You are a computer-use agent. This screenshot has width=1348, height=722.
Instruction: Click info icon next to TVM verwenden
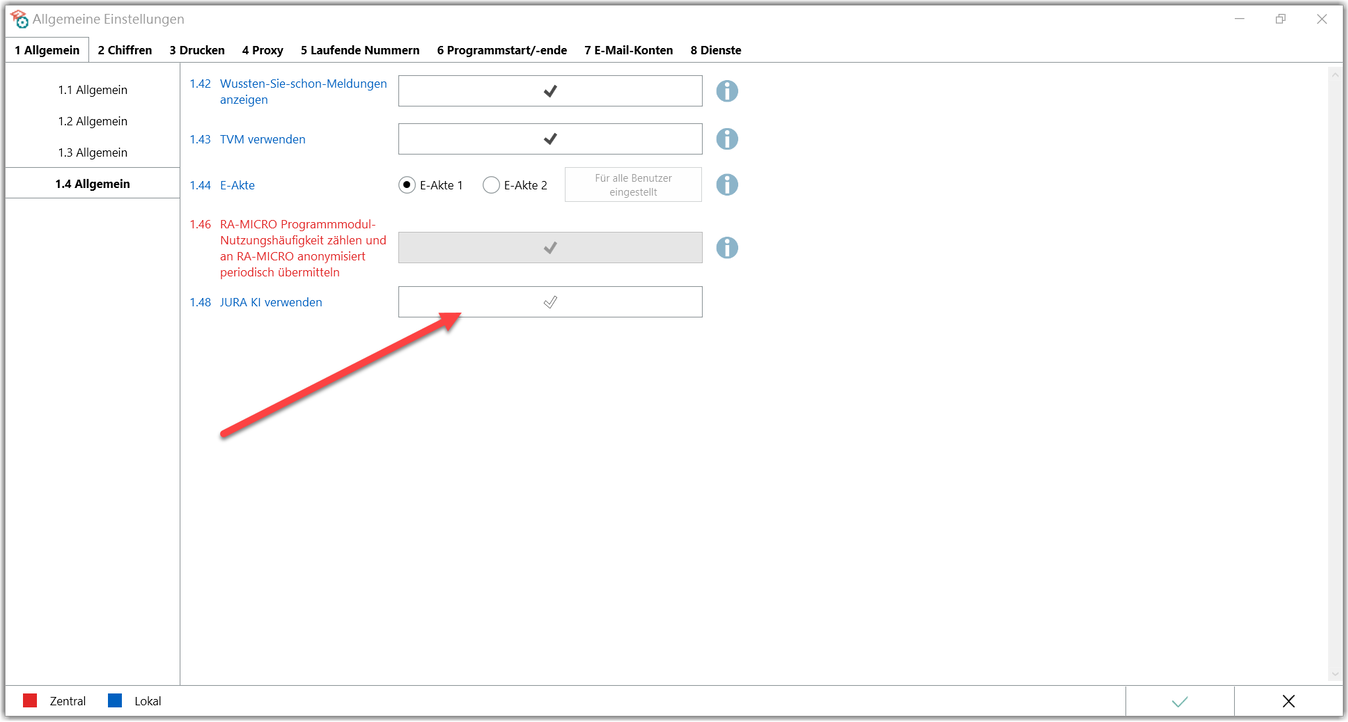click(727, 139)
